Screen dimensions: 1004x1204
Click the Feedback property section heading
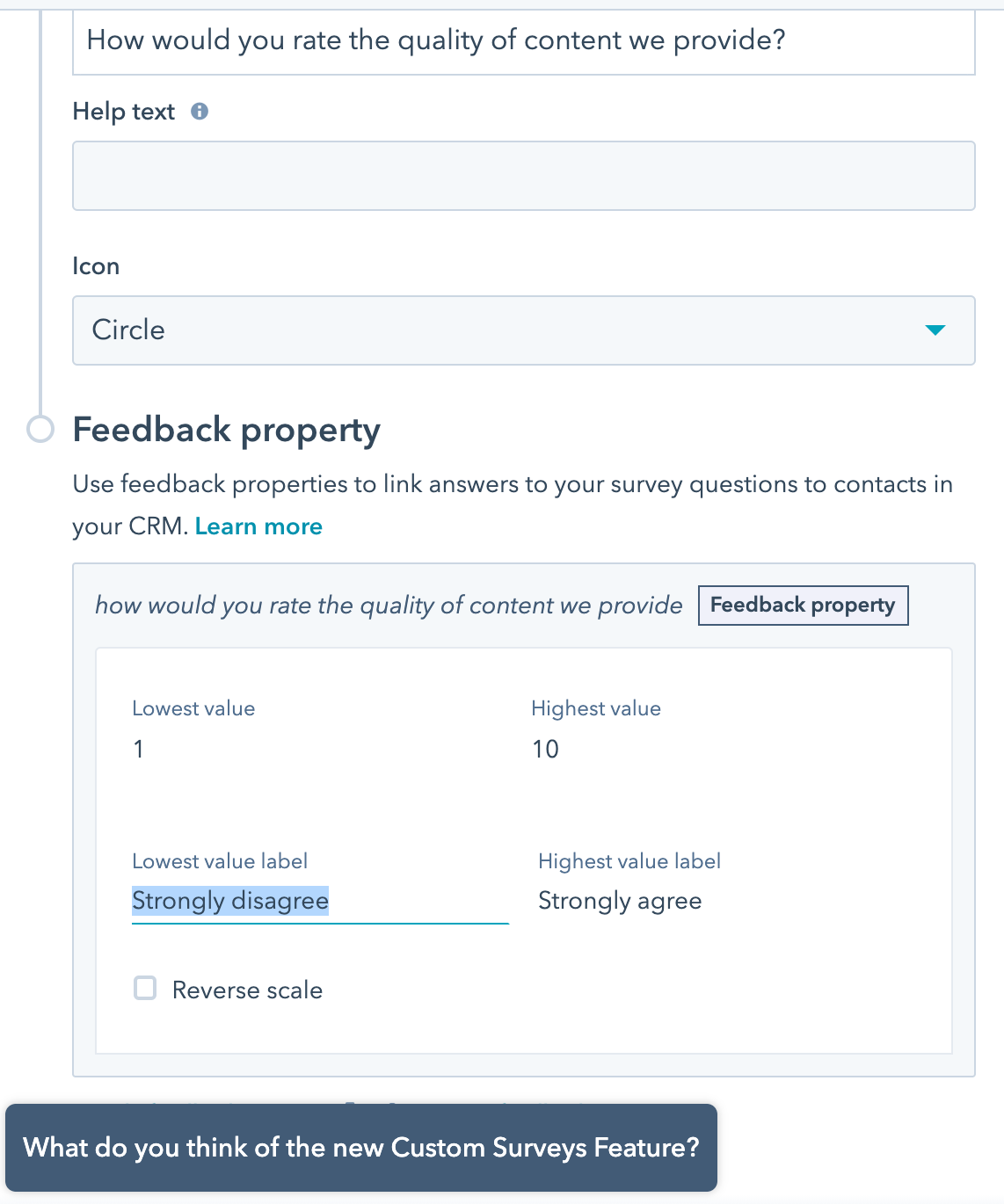click(226, 430)
